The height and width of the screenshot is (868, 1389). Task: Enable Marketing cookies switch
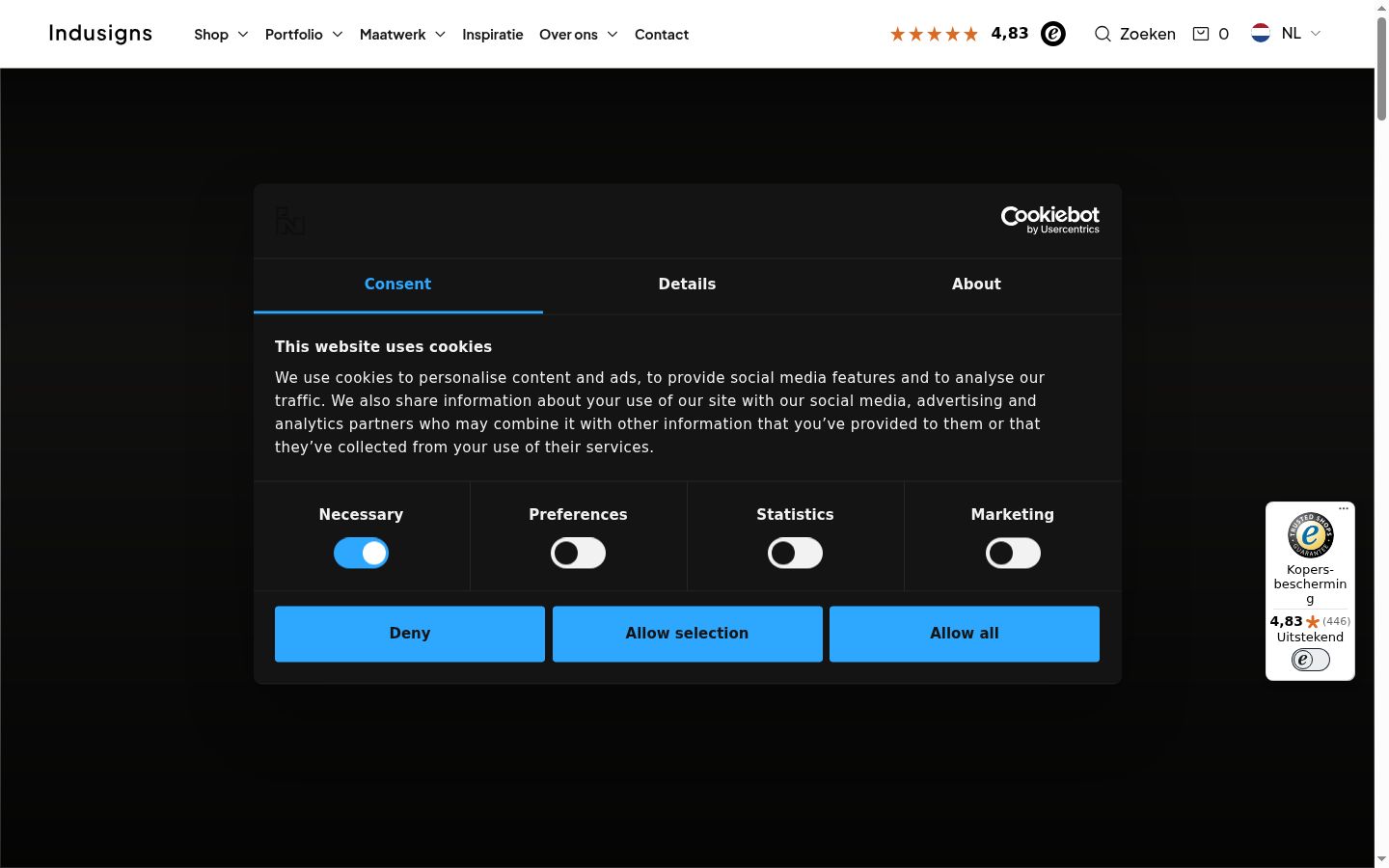click(1013, 554)
